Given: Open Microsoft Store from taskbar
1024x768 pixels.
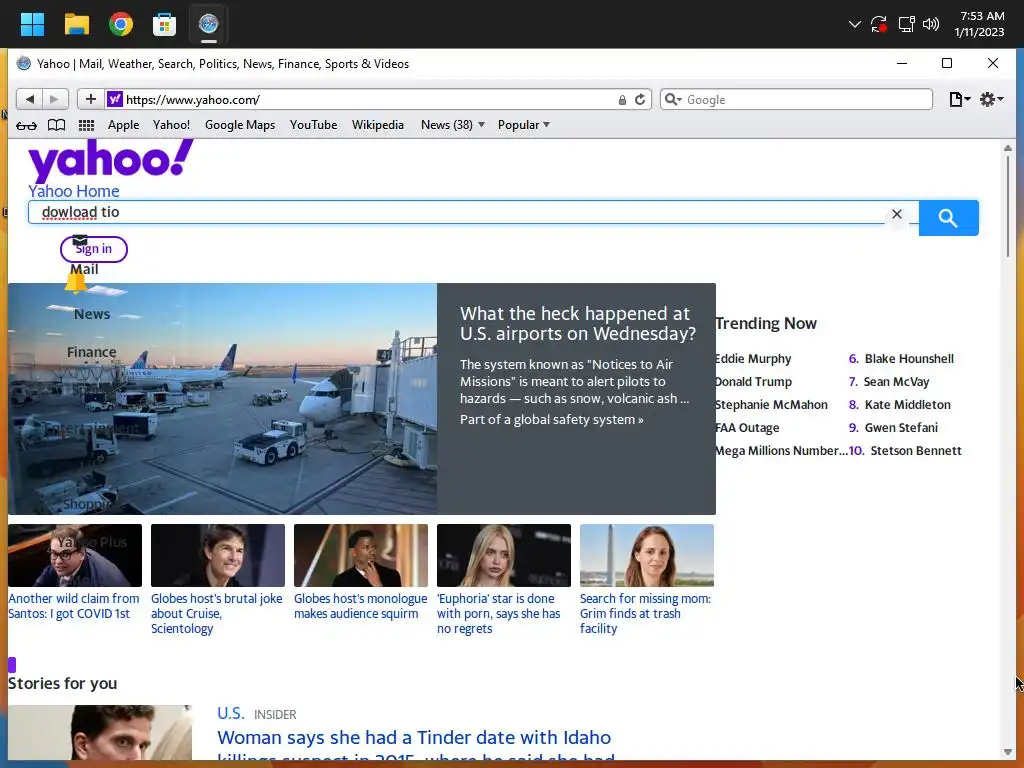Looking at the screenshot, I should [x=164, y=24].
